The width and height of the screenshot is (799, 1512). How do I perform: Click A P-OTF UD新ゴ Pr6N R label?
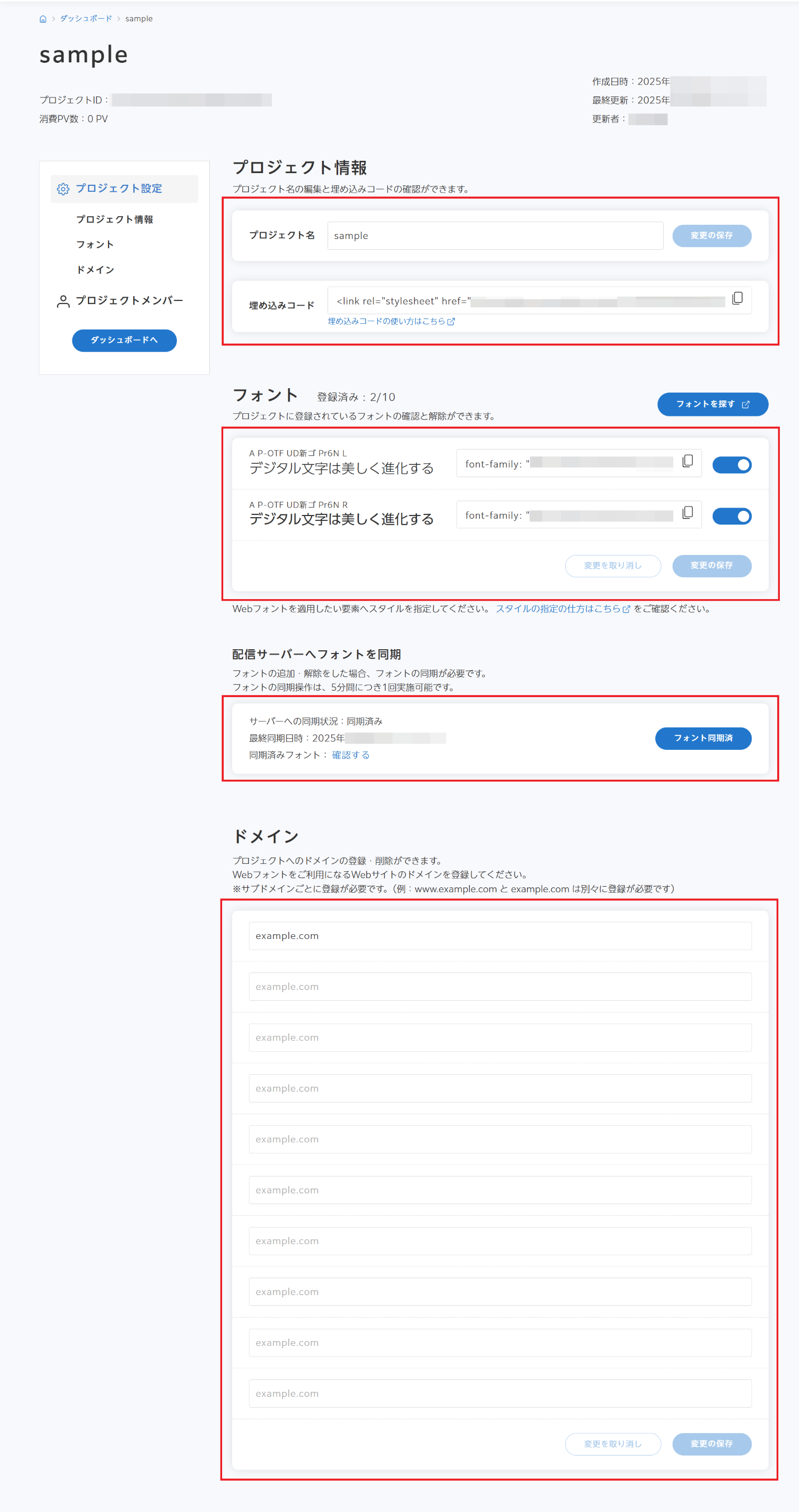pos(298,505)
